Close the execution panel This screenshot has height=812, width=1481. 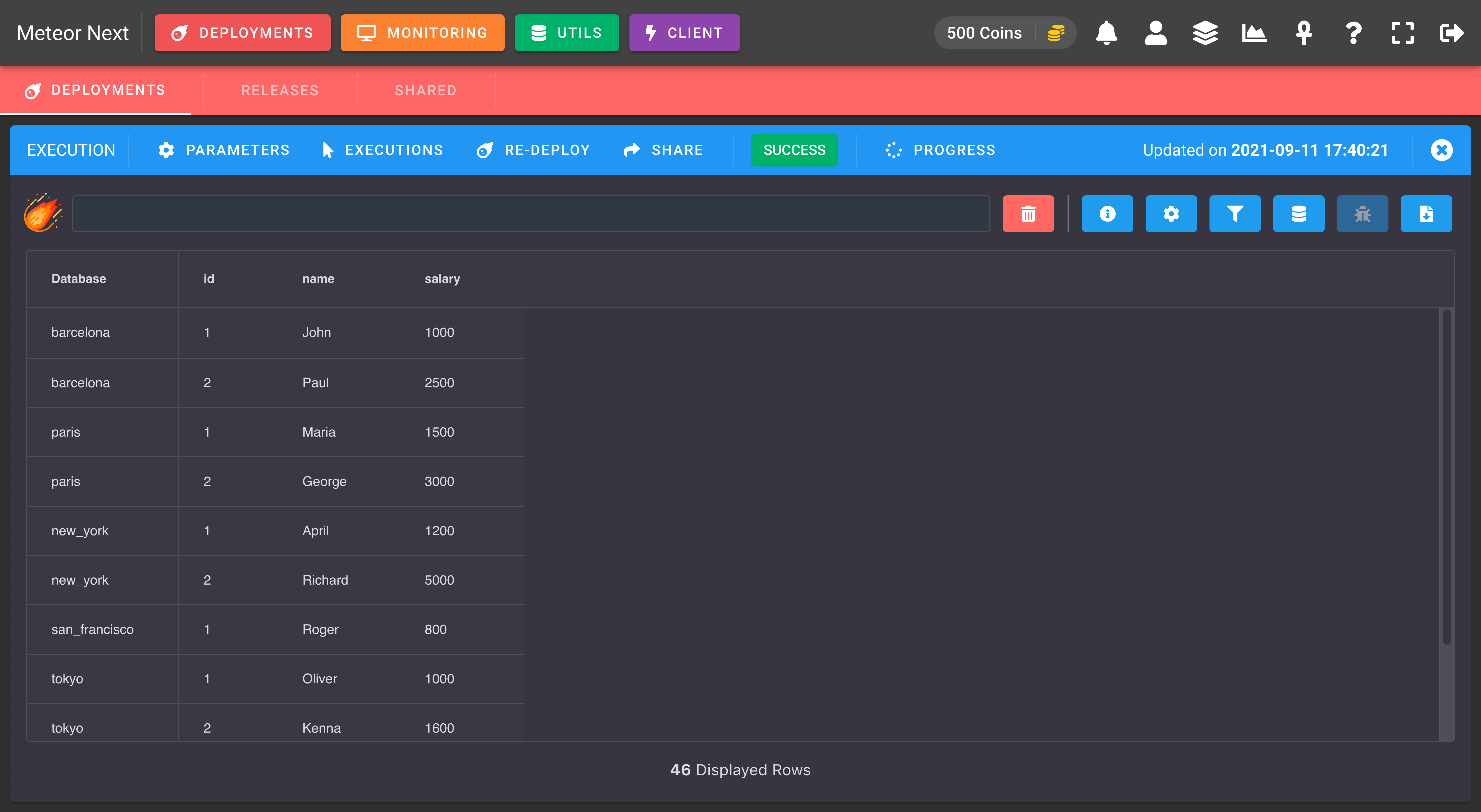click(1441, 150)
